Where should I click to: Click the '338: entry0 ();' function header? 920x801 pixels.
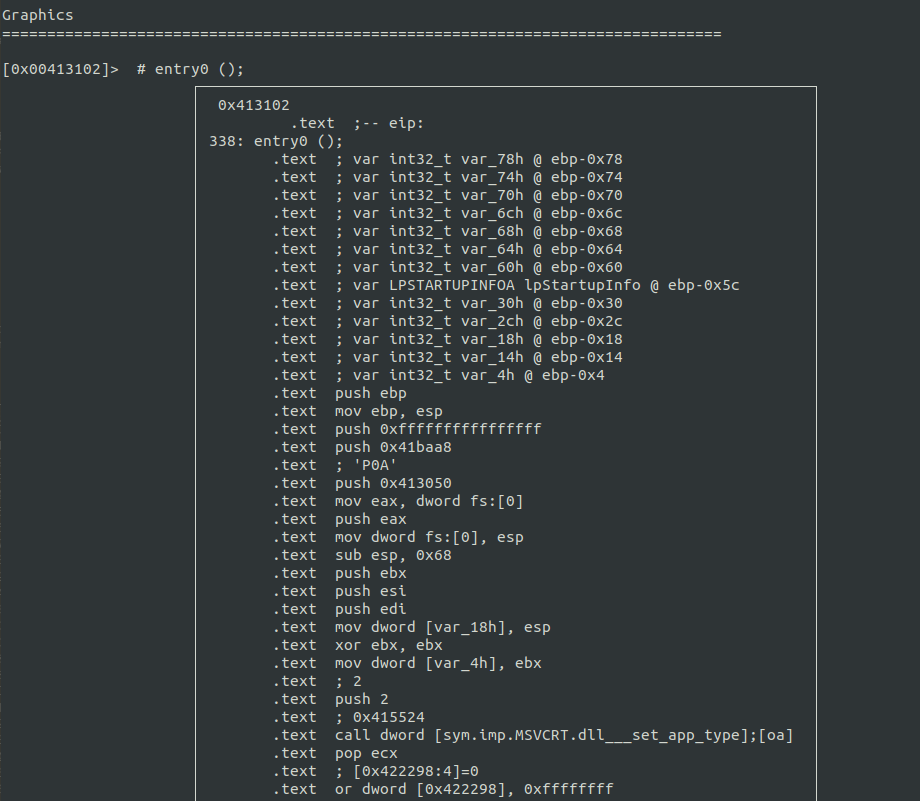[276, 141]
